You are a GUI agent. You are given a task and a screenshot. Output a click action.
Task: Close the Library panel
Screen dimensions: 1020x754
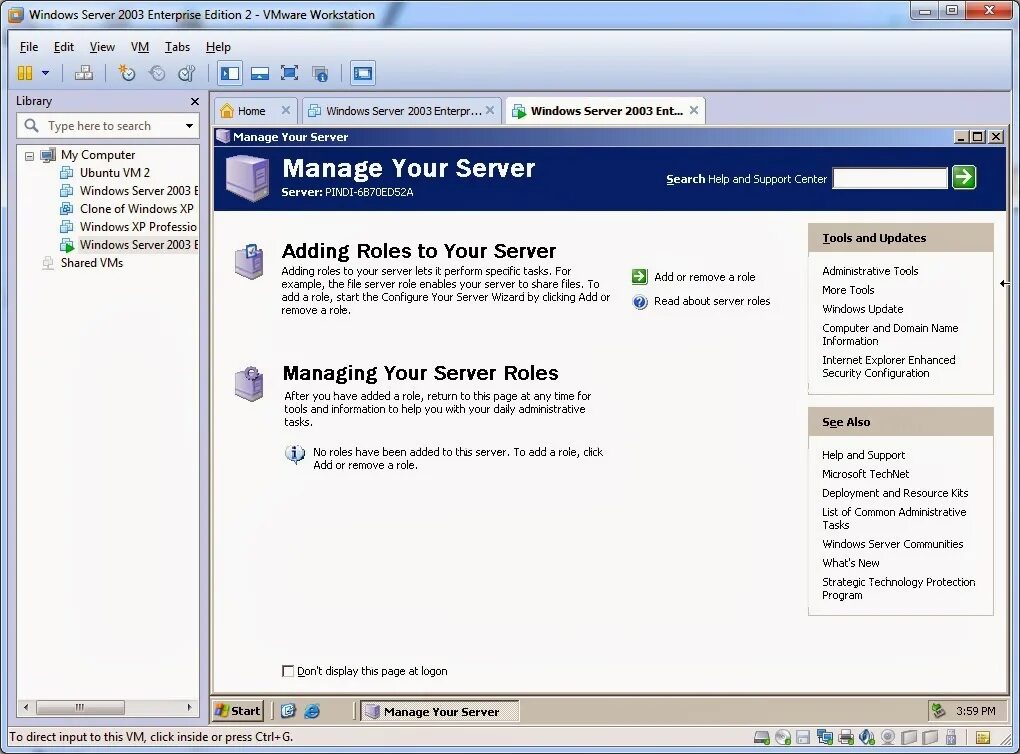coord(195,101)
